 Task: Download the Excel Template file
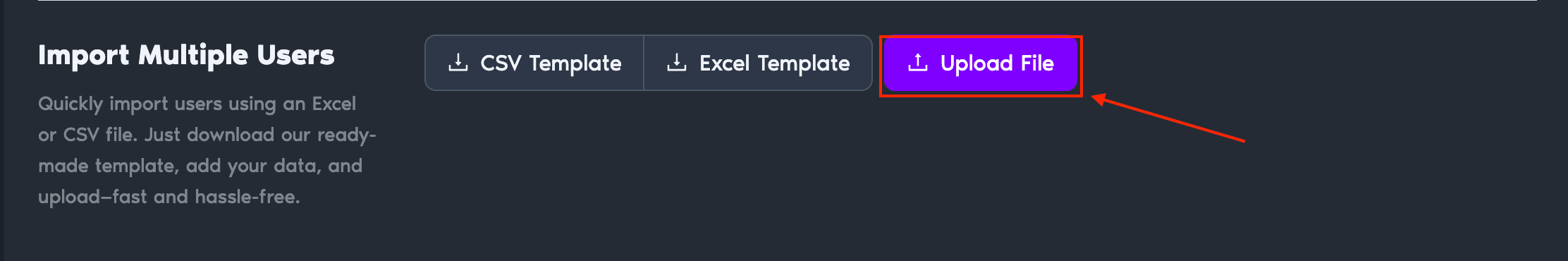(x=758, y=63)
